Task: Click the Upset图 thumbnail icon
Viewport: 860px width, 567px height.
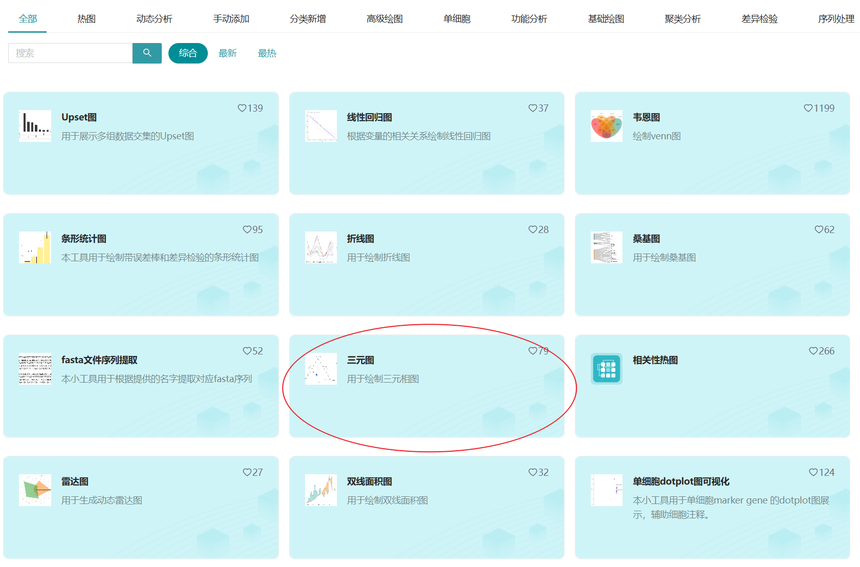Action: (35, 126)
